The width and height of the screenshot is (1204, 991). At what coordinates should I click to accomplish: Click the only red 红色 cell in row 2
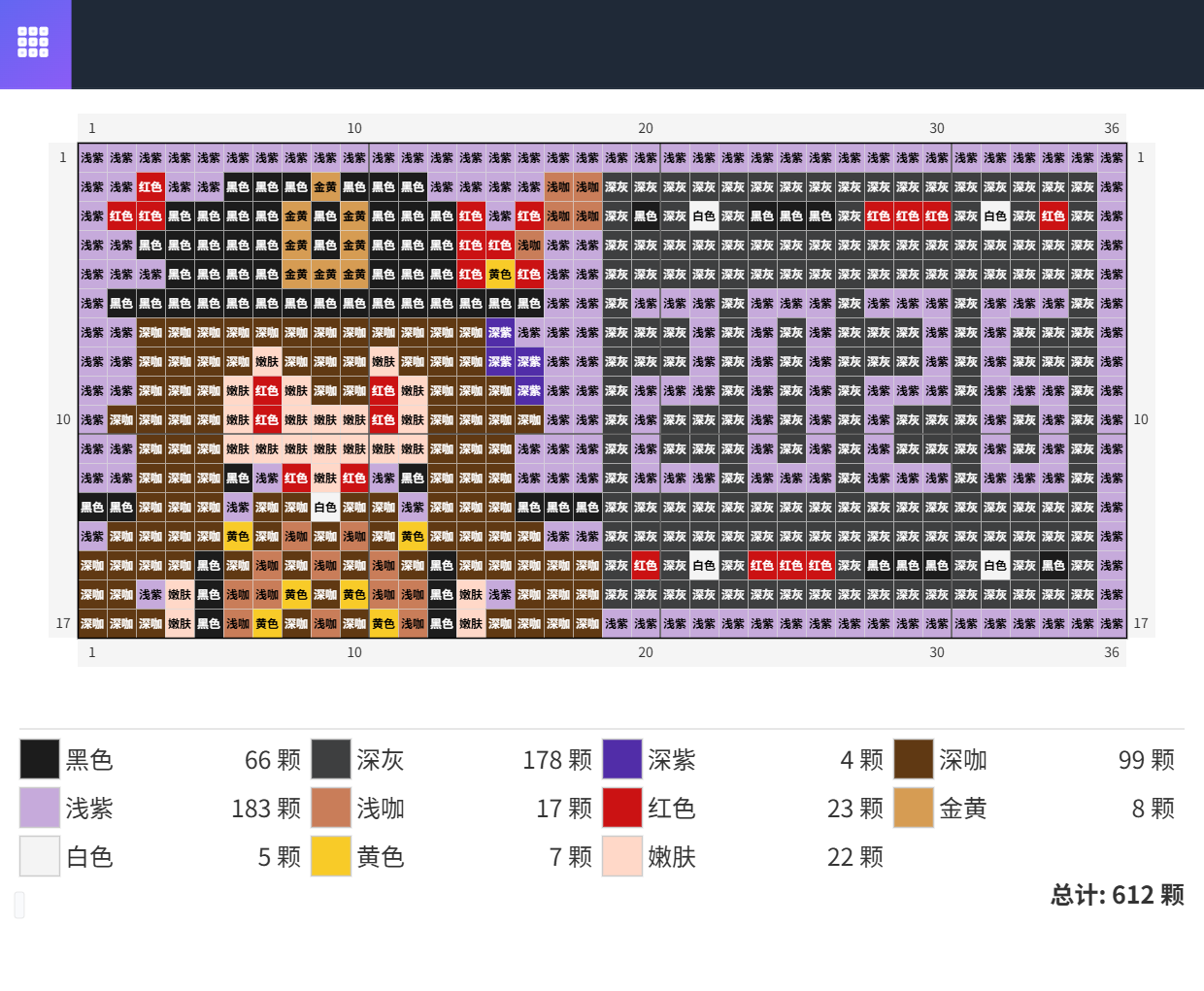[x=150, y=187]
